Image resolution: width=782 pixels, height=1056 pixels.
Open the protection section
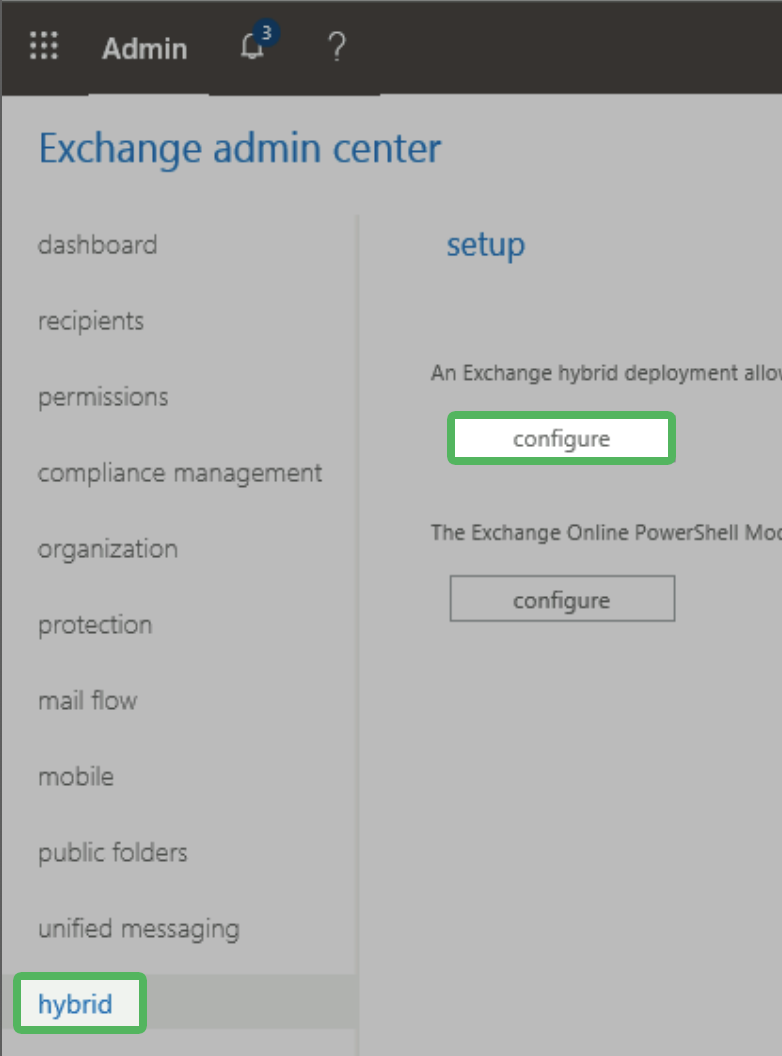tap(95, 624)
